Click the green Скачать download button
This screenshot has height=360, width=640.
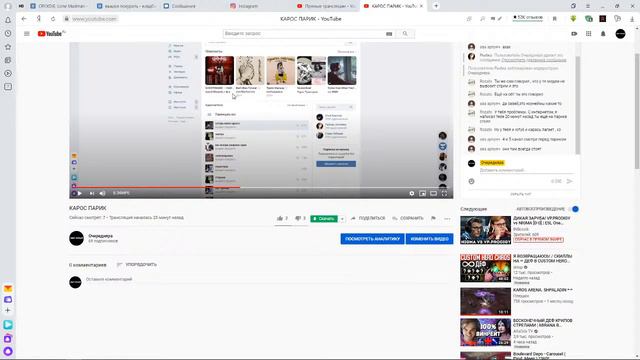[324, 219]
